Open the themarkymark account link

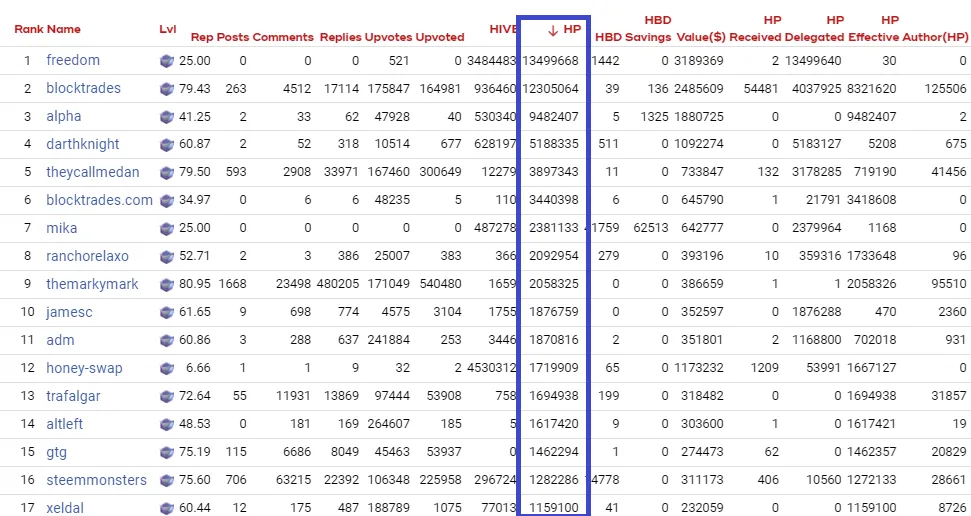[x=92, y=284]
